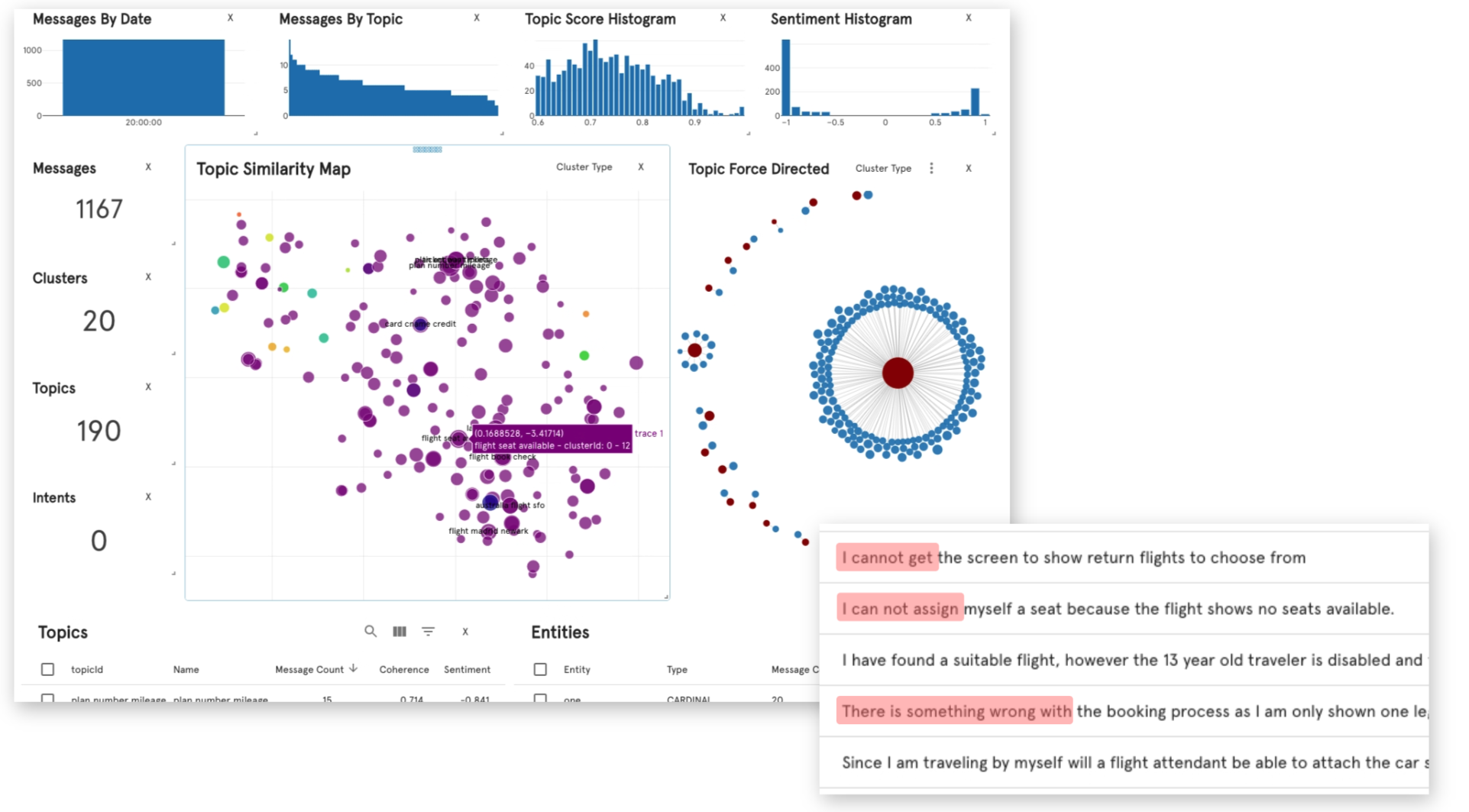Viewport: 1469px width, 812px height.
Task: Open search in the Topics table
Action: click(370, 631)
